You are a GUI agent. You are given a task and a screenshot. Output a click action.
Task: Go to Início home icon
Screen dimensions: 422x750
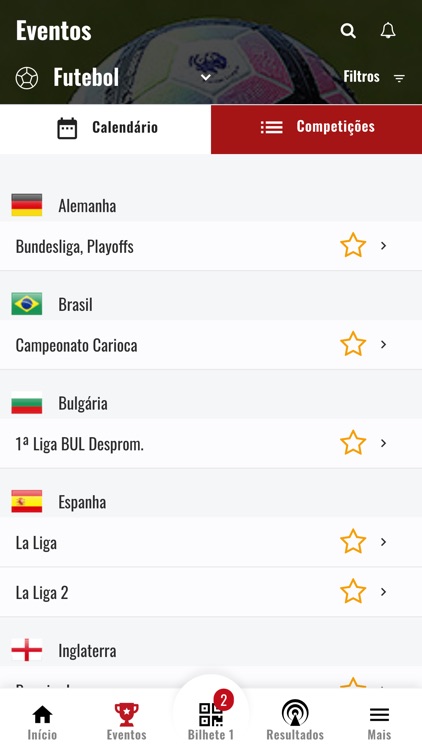(x=42, y=715)
